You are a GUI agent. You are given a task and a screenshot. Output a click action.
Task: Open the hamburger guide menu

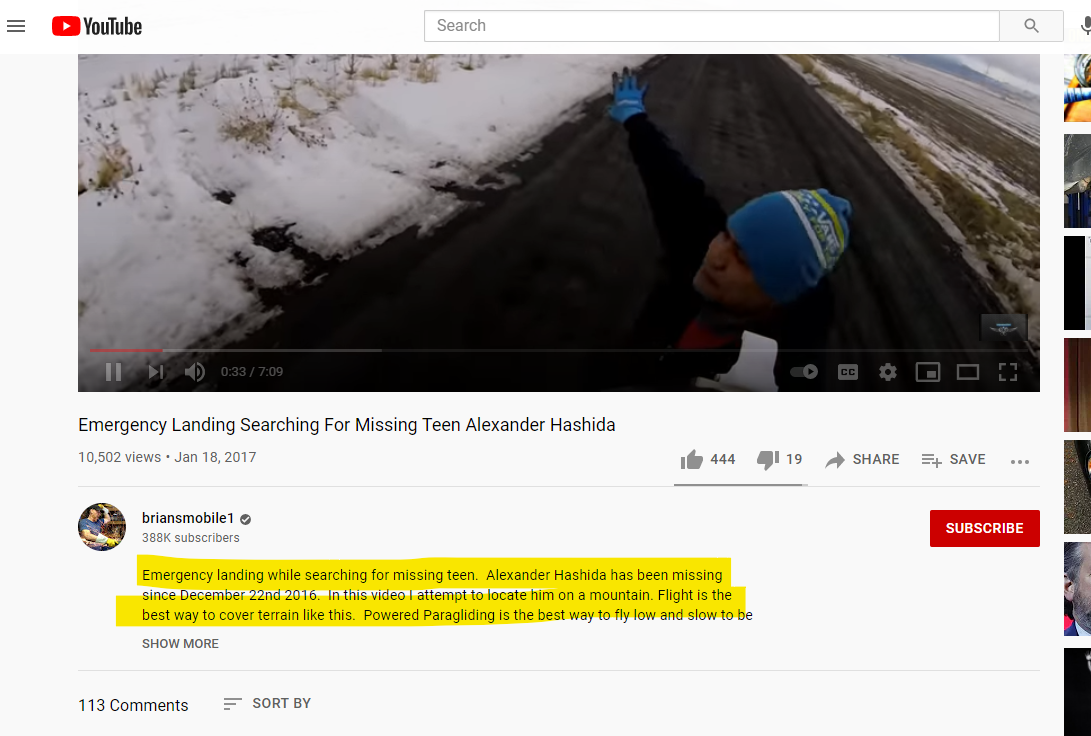16,26
